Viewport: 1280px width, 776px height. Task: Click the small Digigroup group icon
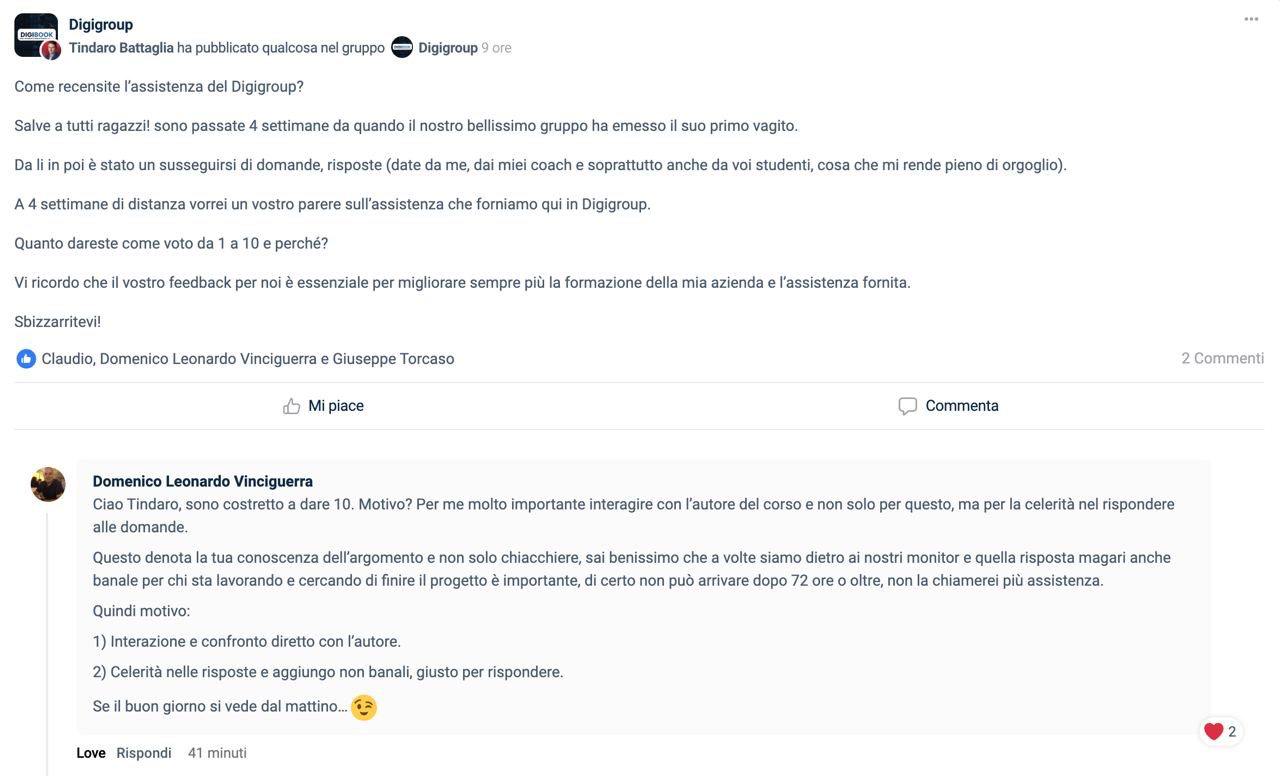[402, 47]
